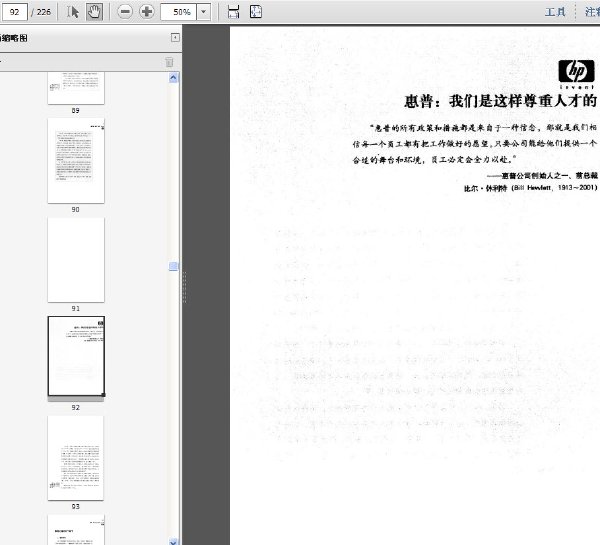
Task: Select the page 93 thumbnail
Action: click(76, 458)
